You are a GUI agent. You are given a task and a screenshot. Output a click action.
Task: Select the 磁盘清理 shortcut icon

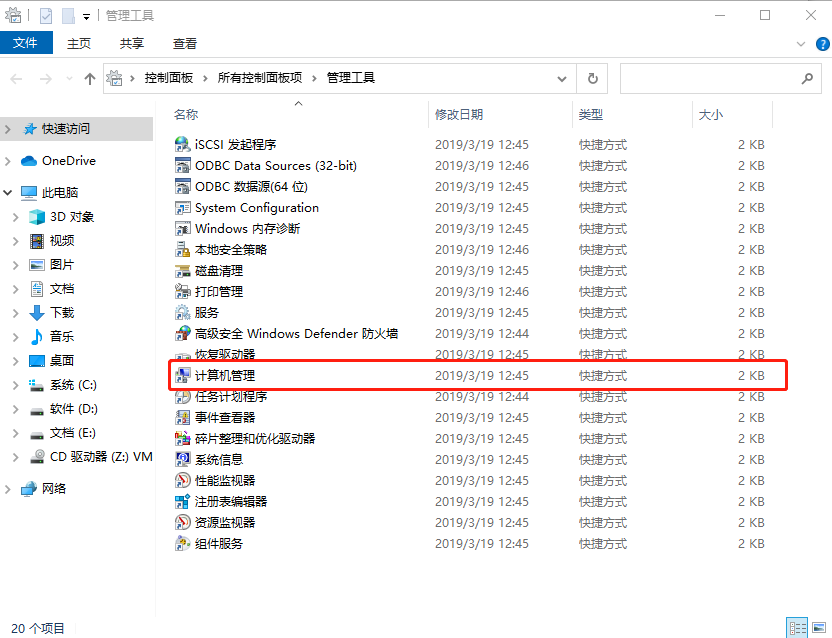coord(183,270)
